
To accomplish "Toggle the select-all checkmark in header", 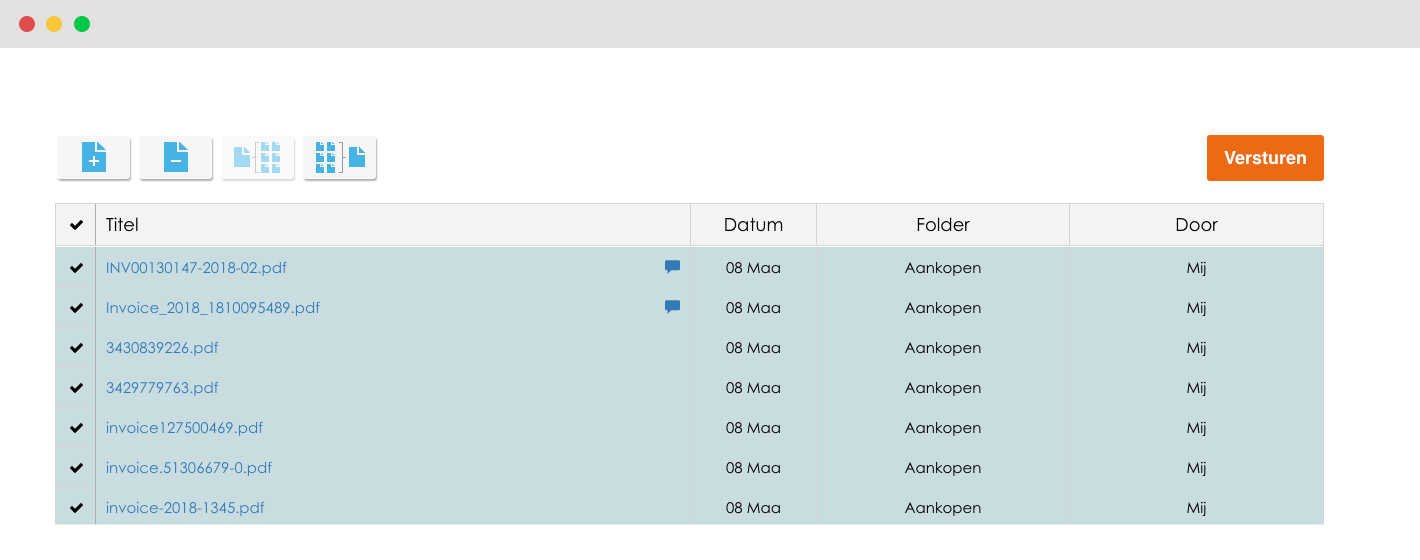I will pyautogui.click(x=76, y=225).
